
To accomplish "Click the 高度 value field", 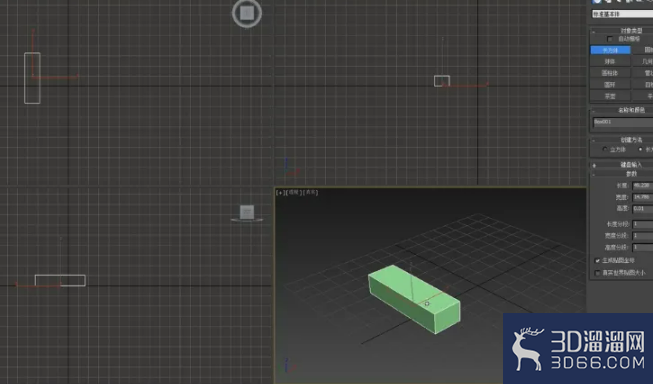I will point(643,209).
